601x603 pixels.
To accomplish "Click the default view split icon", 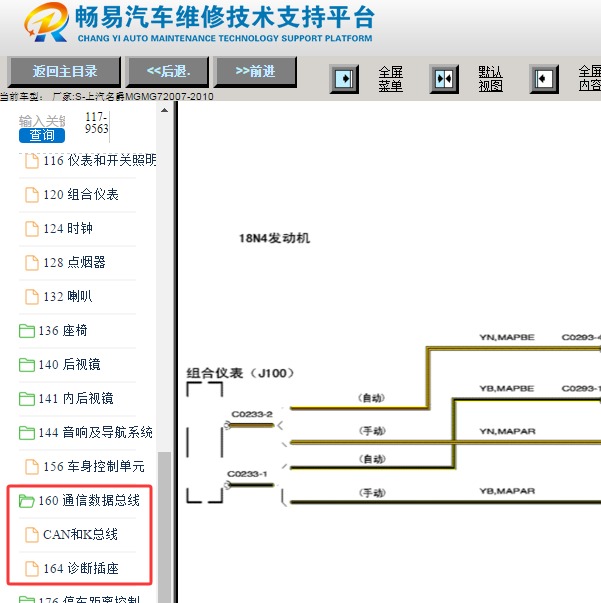I will (444, 79).
